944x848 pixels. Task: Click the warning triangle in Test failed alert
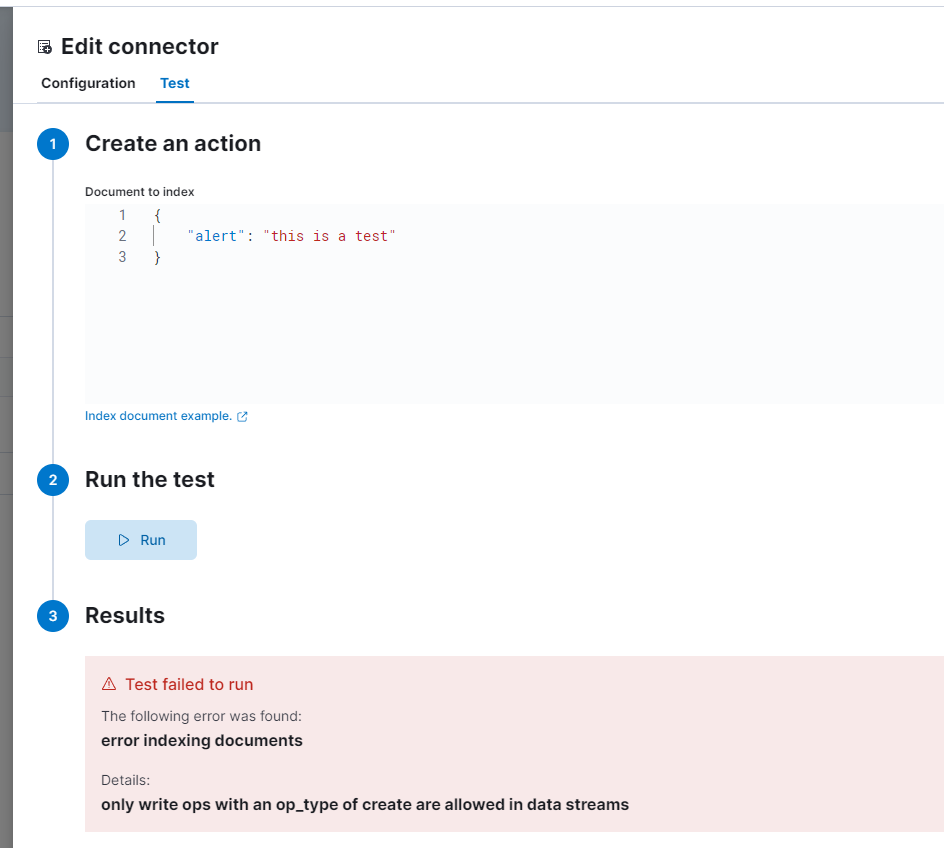tap(108, 684)
